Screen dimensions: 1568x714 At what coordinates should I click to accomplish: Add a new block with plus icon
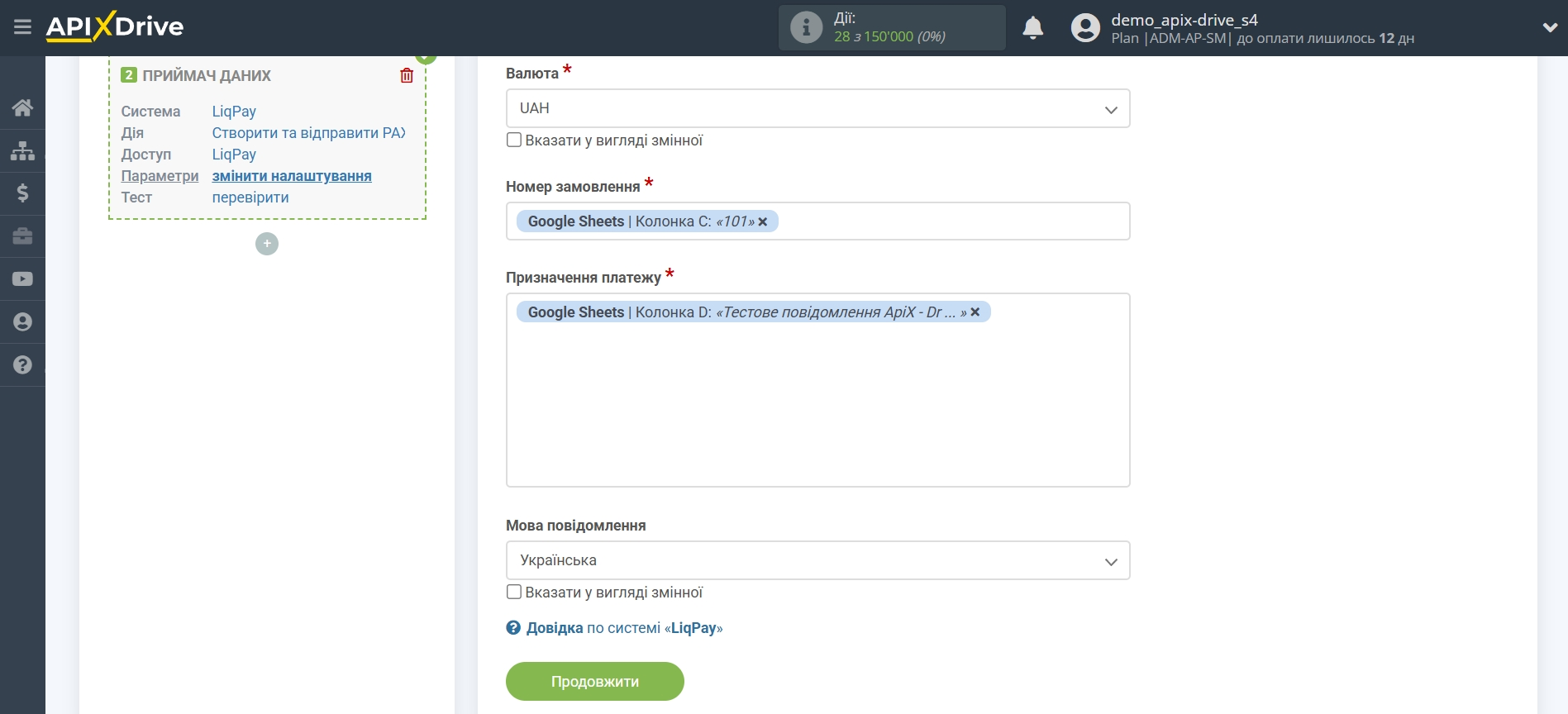pos(267,244)
